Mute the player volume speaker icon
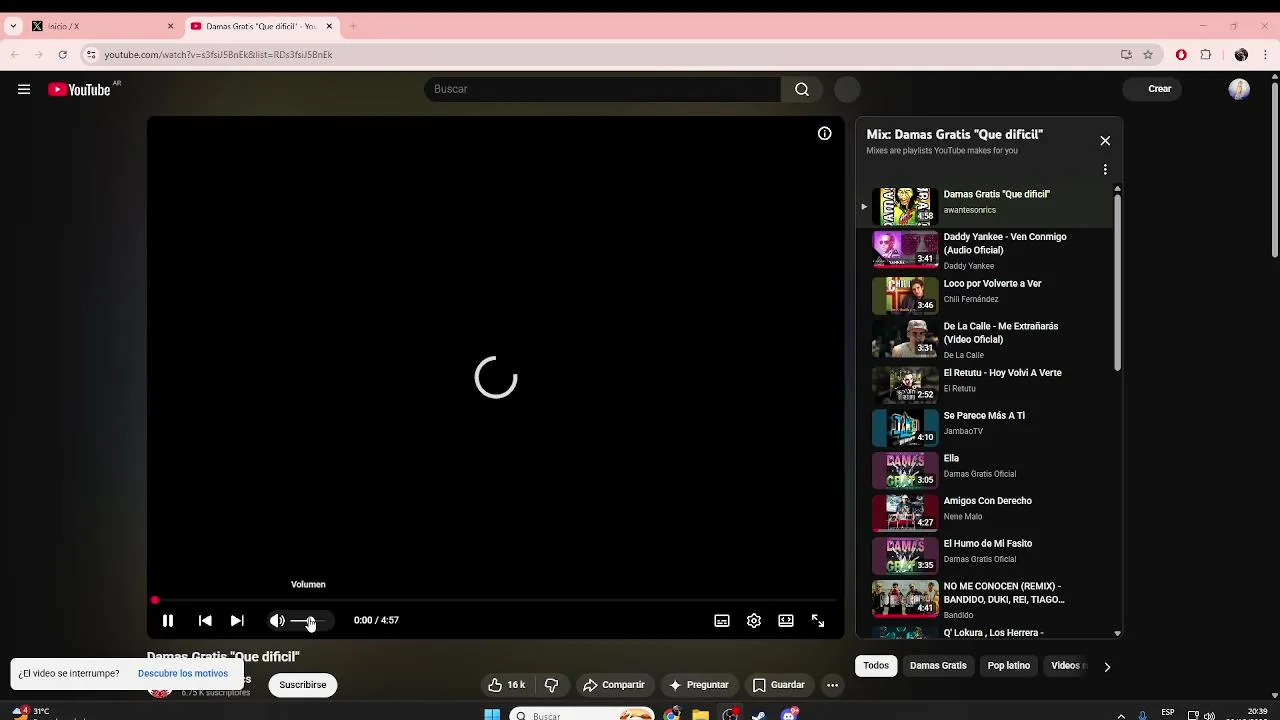The height and width of the screenshot is (720, 1280). click(x=277, y=621)
